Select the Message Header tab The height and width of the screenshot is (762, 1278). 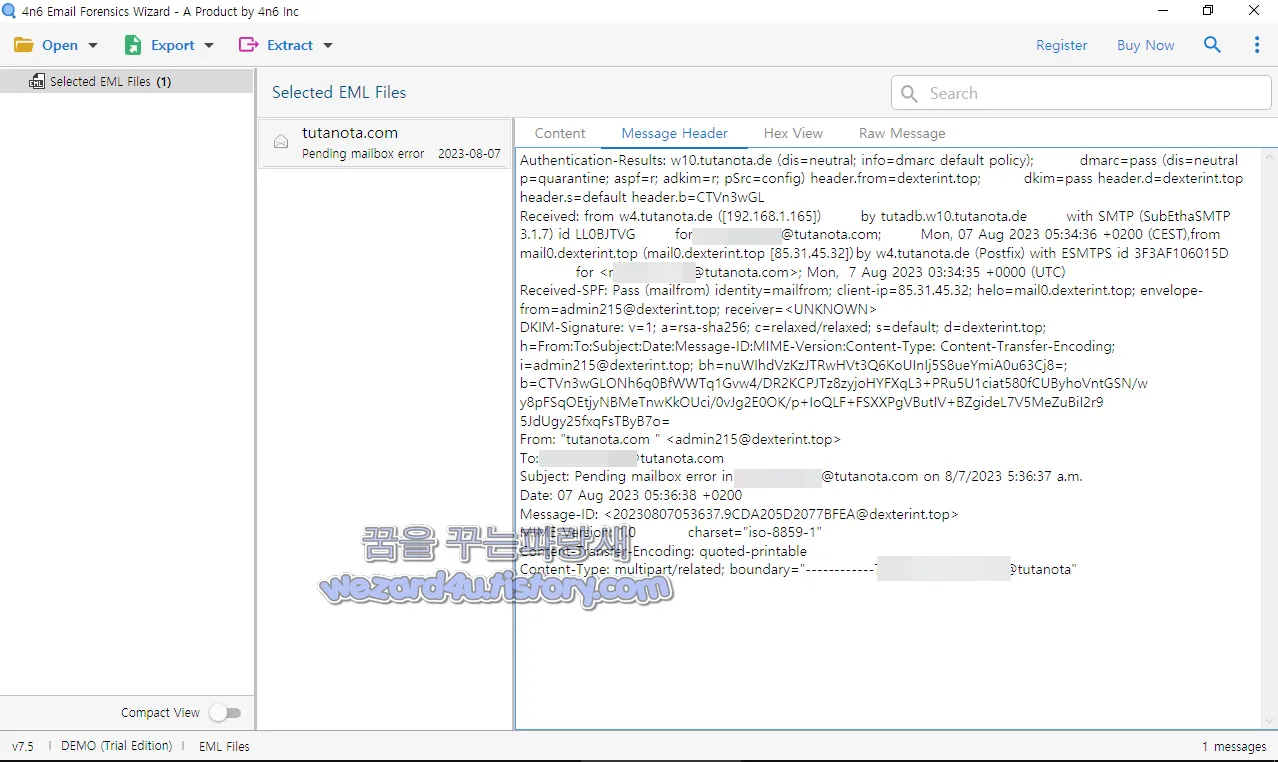click(674, 133)
